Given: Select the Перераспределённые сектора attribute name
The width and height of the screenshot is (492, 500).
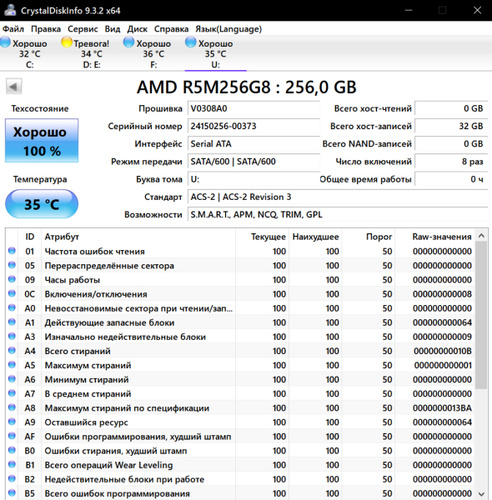Looking at the screenshot, I should coord(109,265).
